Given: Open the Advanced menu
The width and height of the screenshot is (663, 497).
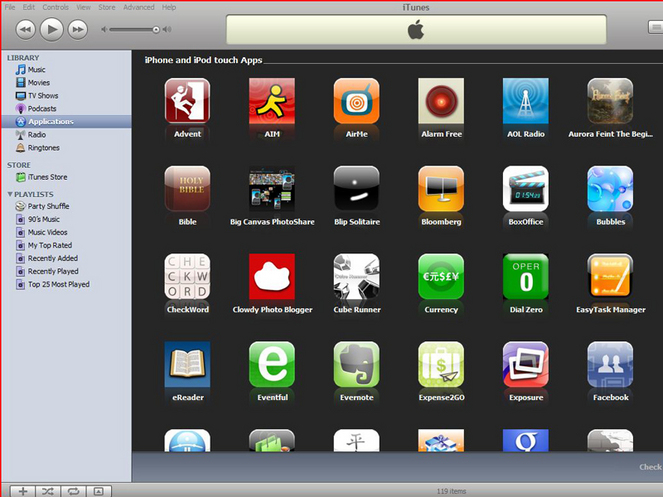Looking at the screenshot, I should click(139, 7).
